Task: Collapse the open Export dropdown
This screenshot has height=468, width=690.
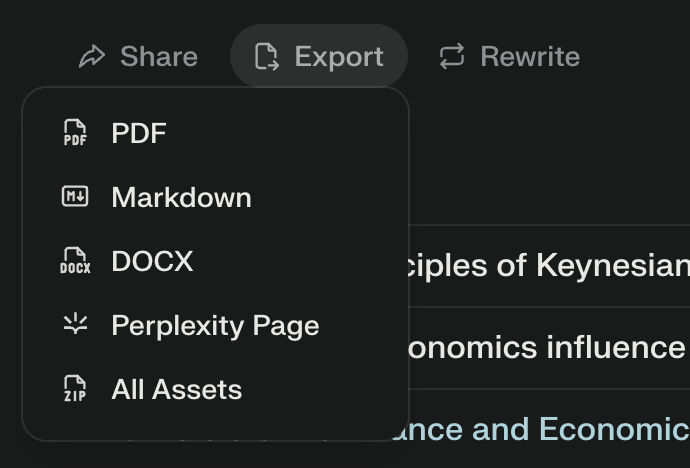Action: coord(319,57)
